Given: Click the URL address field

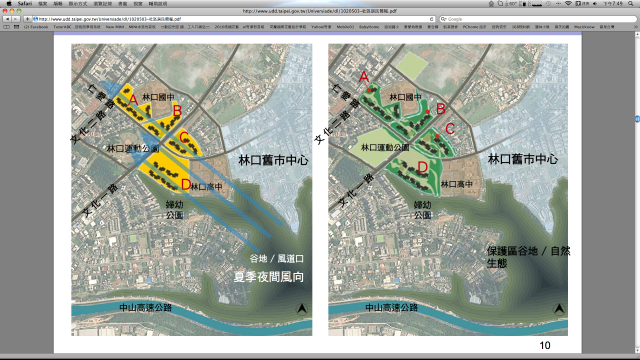Looking at the screenshot, I should click(233, 19).
